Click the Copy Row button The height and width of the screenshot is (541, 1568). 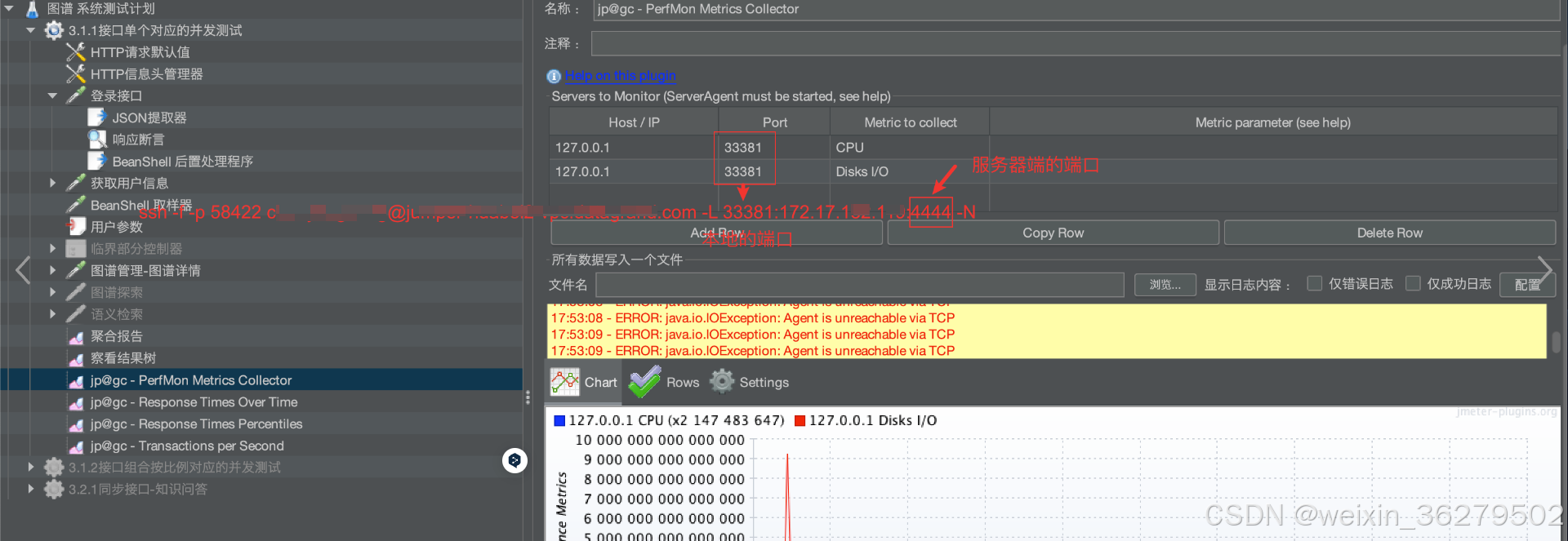point(1053,233)
